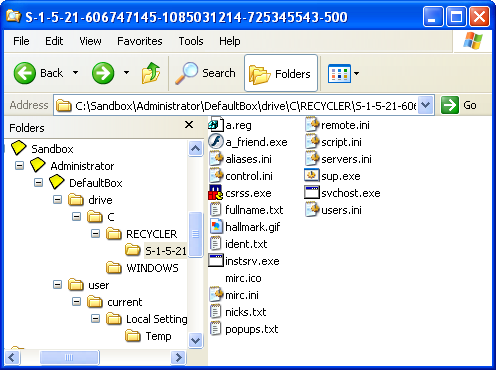Click the Back button

pyautogui.click(x=38, y=73)
